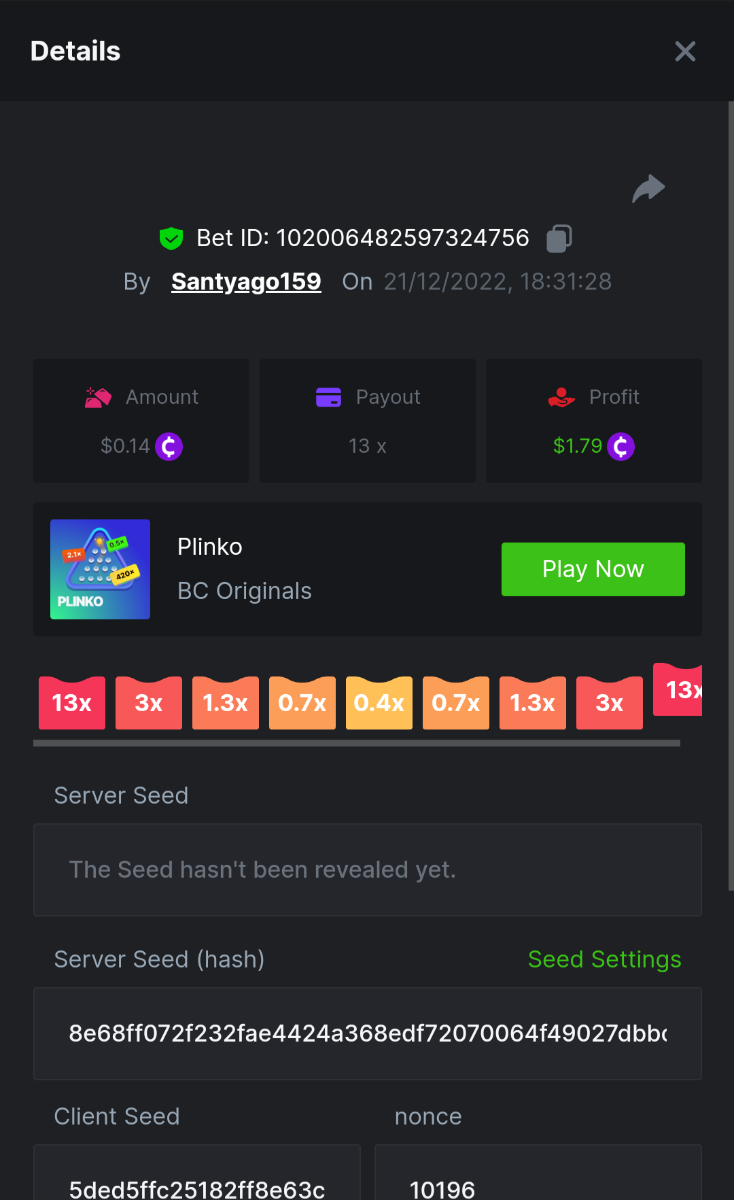Click the Amount label icon
The width and height of the screenshot is (734, 1200).
tap(98, 397)
